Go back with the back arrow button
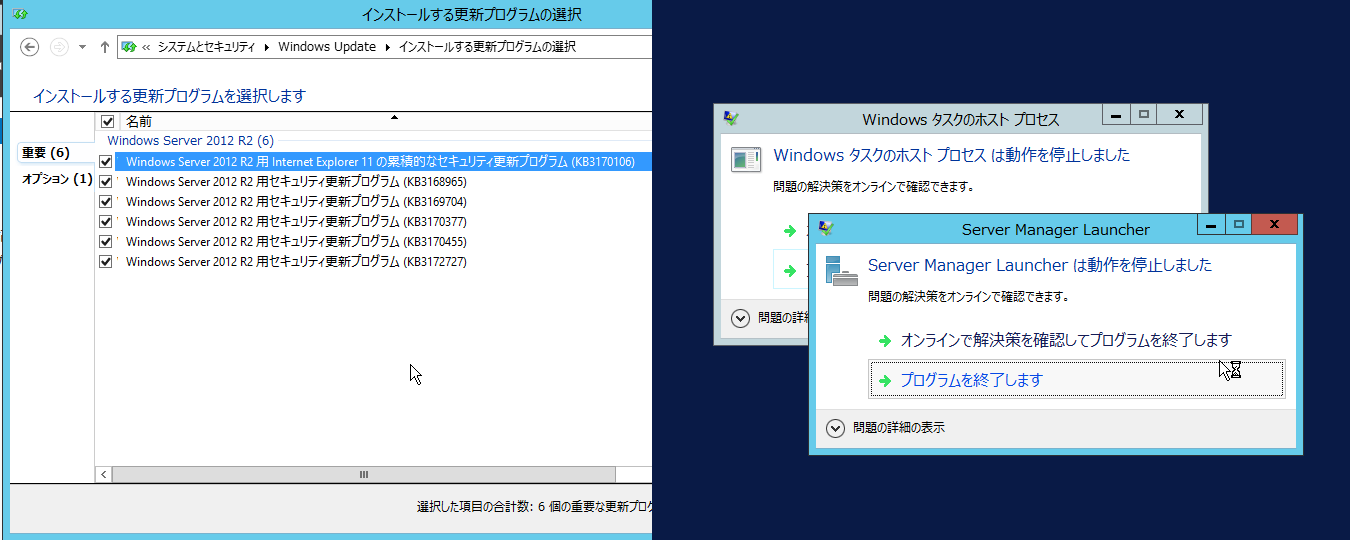This screenshot has height=540, width=1350. click(x=30, y=47)
